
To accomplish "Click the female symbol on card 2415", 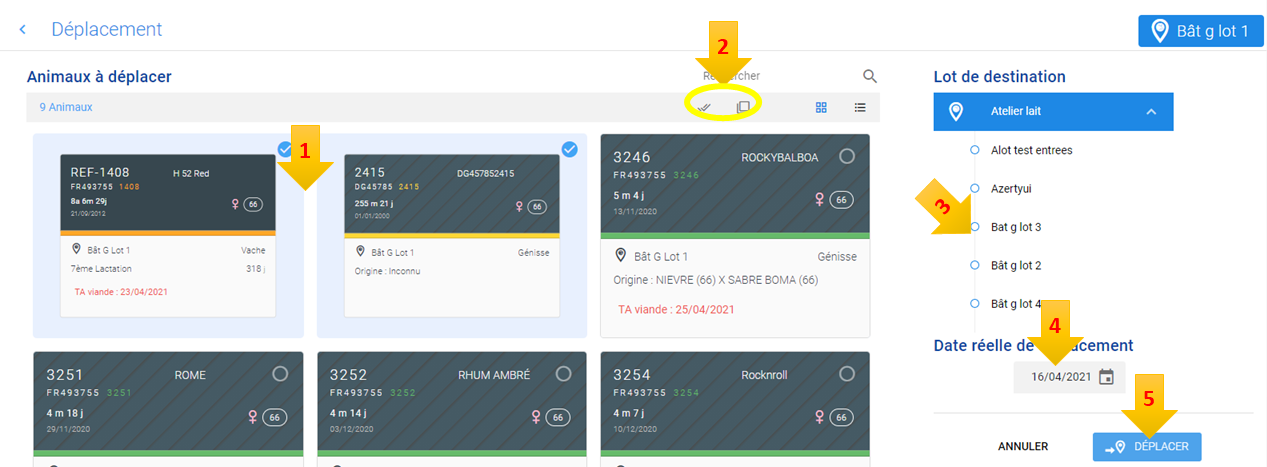I will [519, 206].
